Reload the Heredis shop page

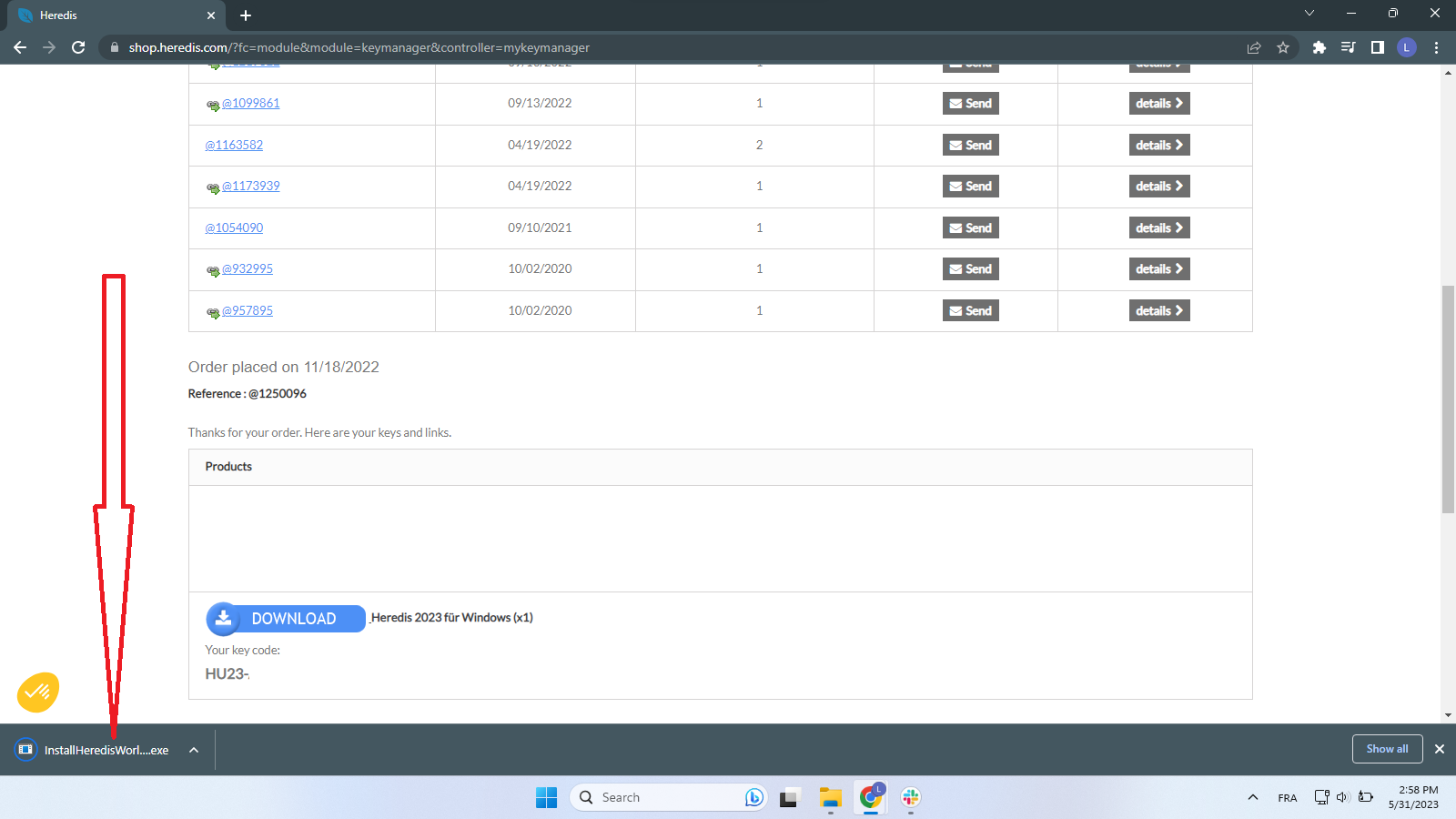click(x=78, y=47)
